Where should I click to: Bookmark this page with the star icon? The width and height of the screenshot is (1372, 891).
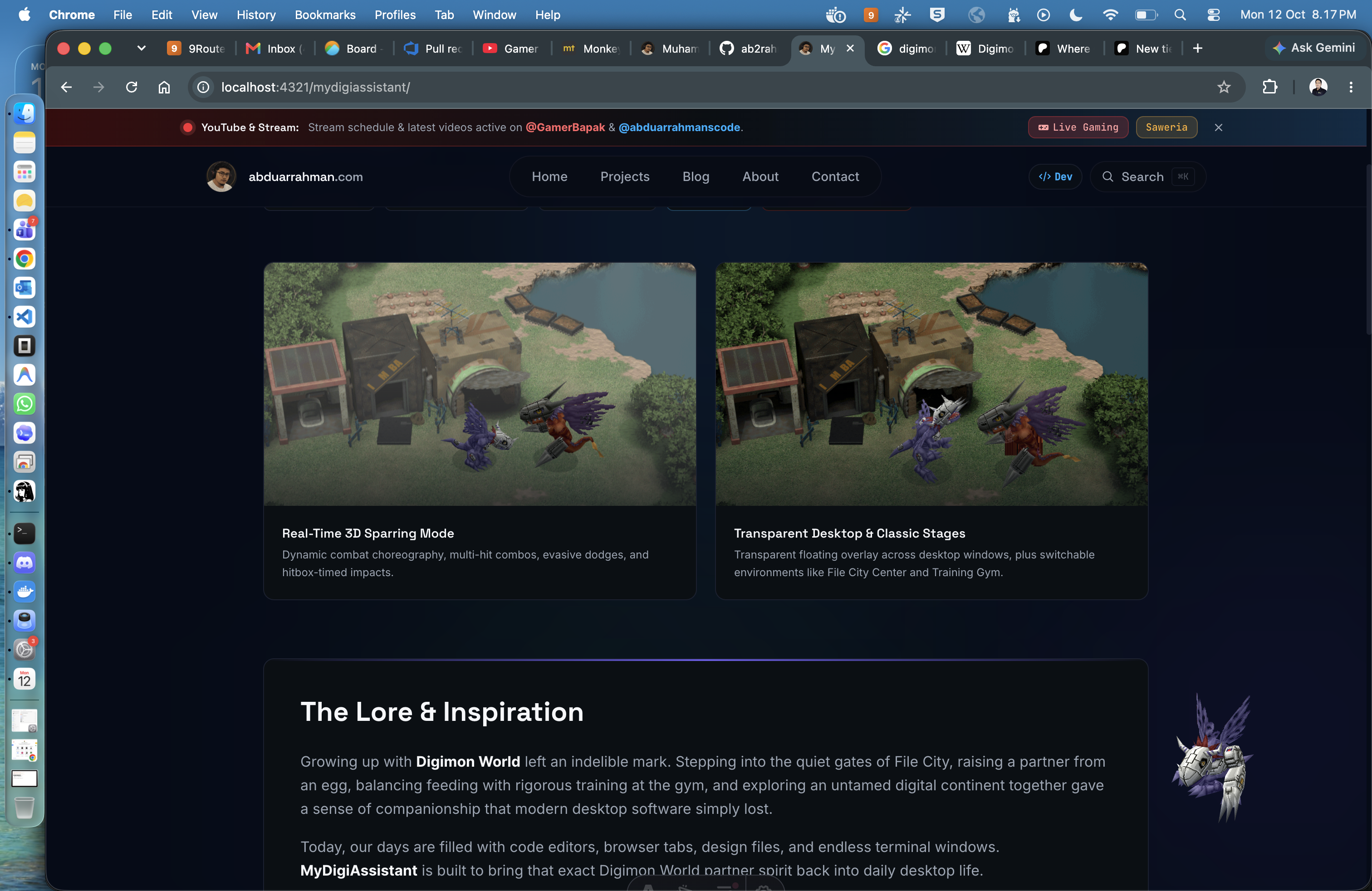[x=1224, y=87]
